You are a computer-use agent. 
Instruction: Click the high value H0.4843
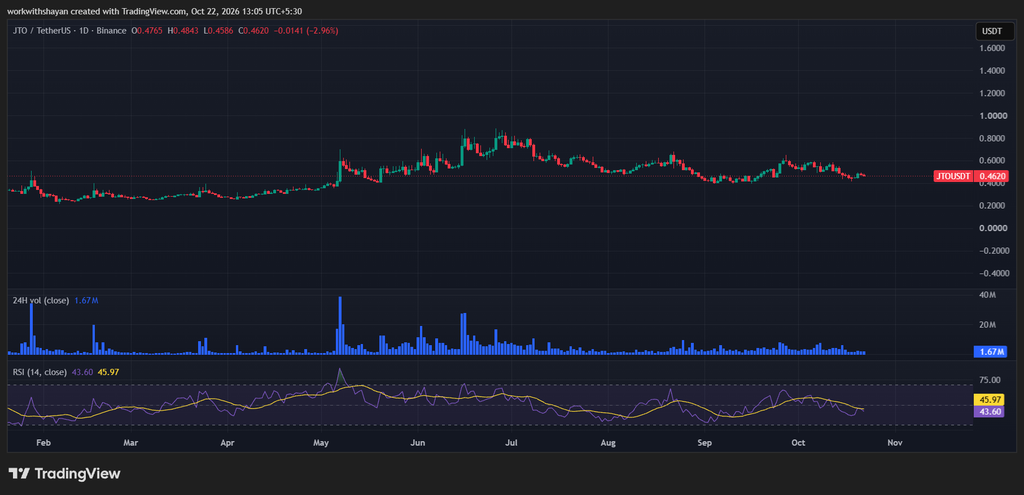(184, 31)
